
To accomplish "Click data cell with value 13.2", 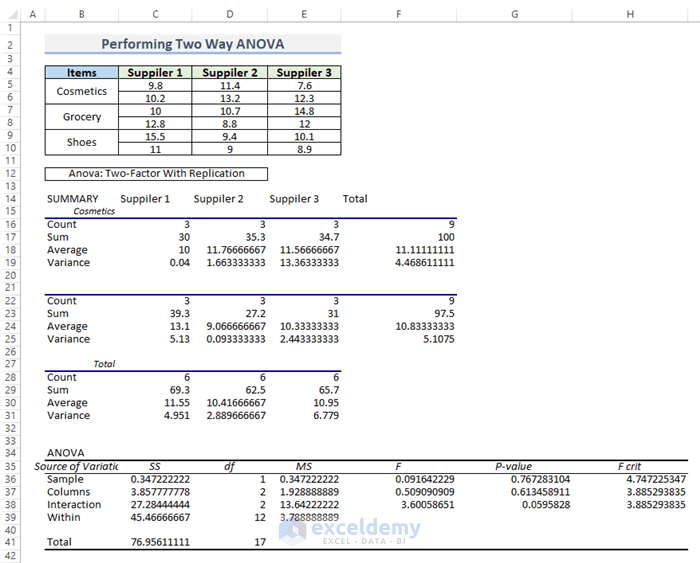I will pos(229,98).
